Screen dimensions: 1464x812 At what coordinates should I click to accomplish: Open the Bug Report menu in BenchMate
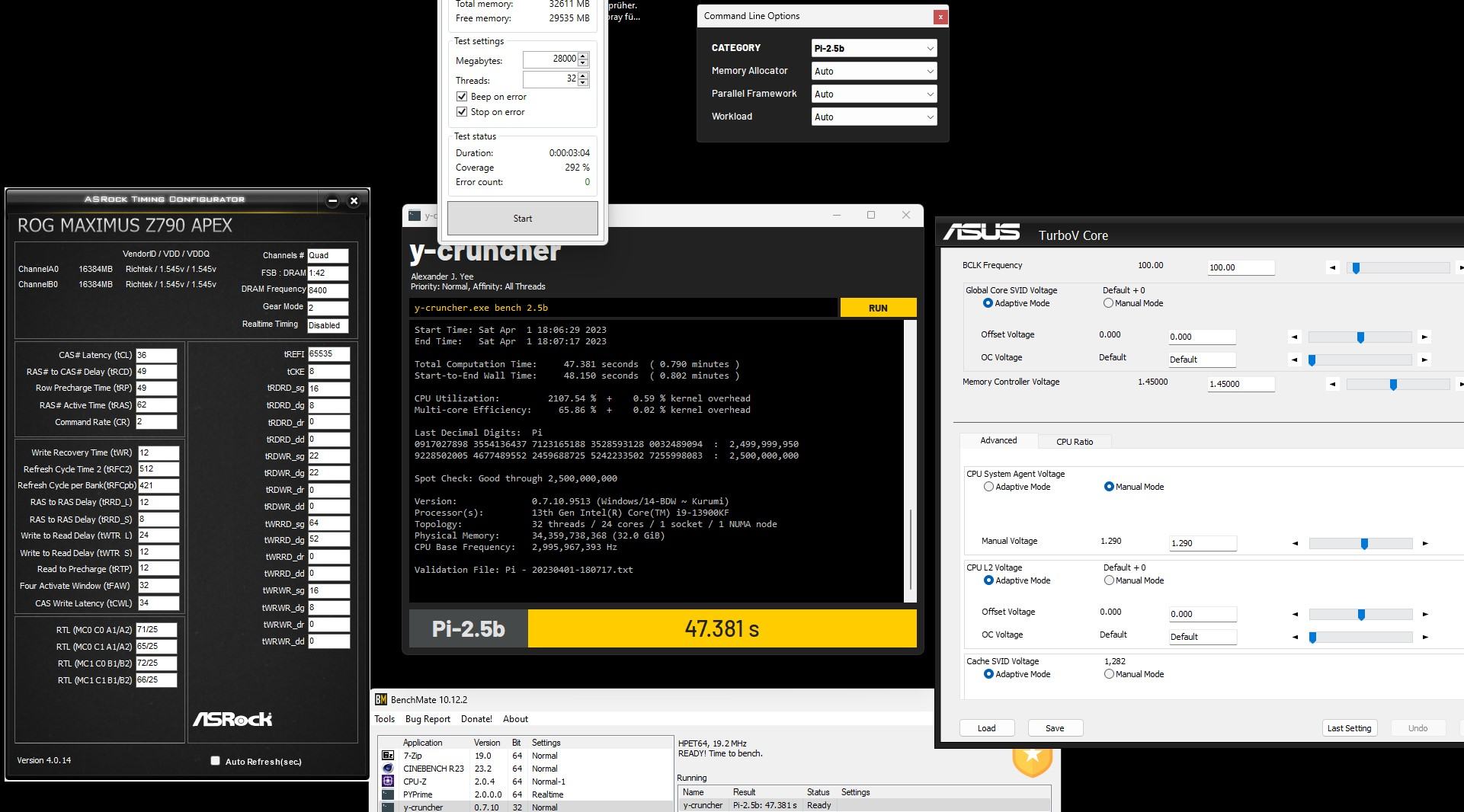point(428,719)
